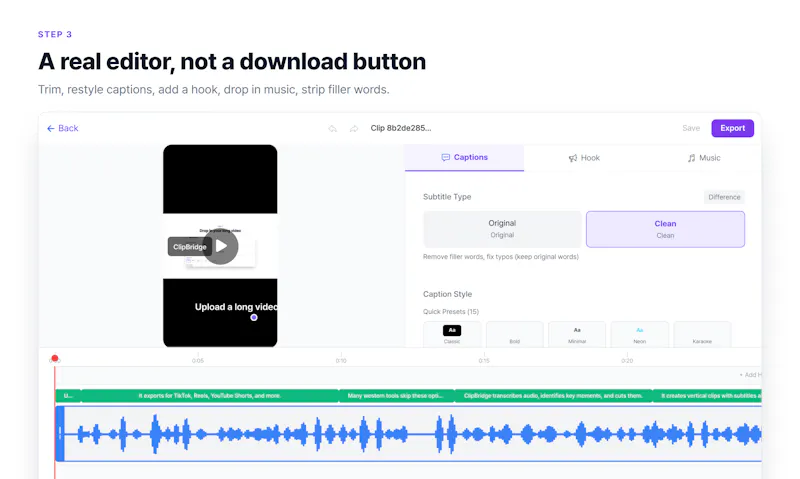Screen dimensions: 800x479
Task: Play the video preview
Action: pos(221,246)
